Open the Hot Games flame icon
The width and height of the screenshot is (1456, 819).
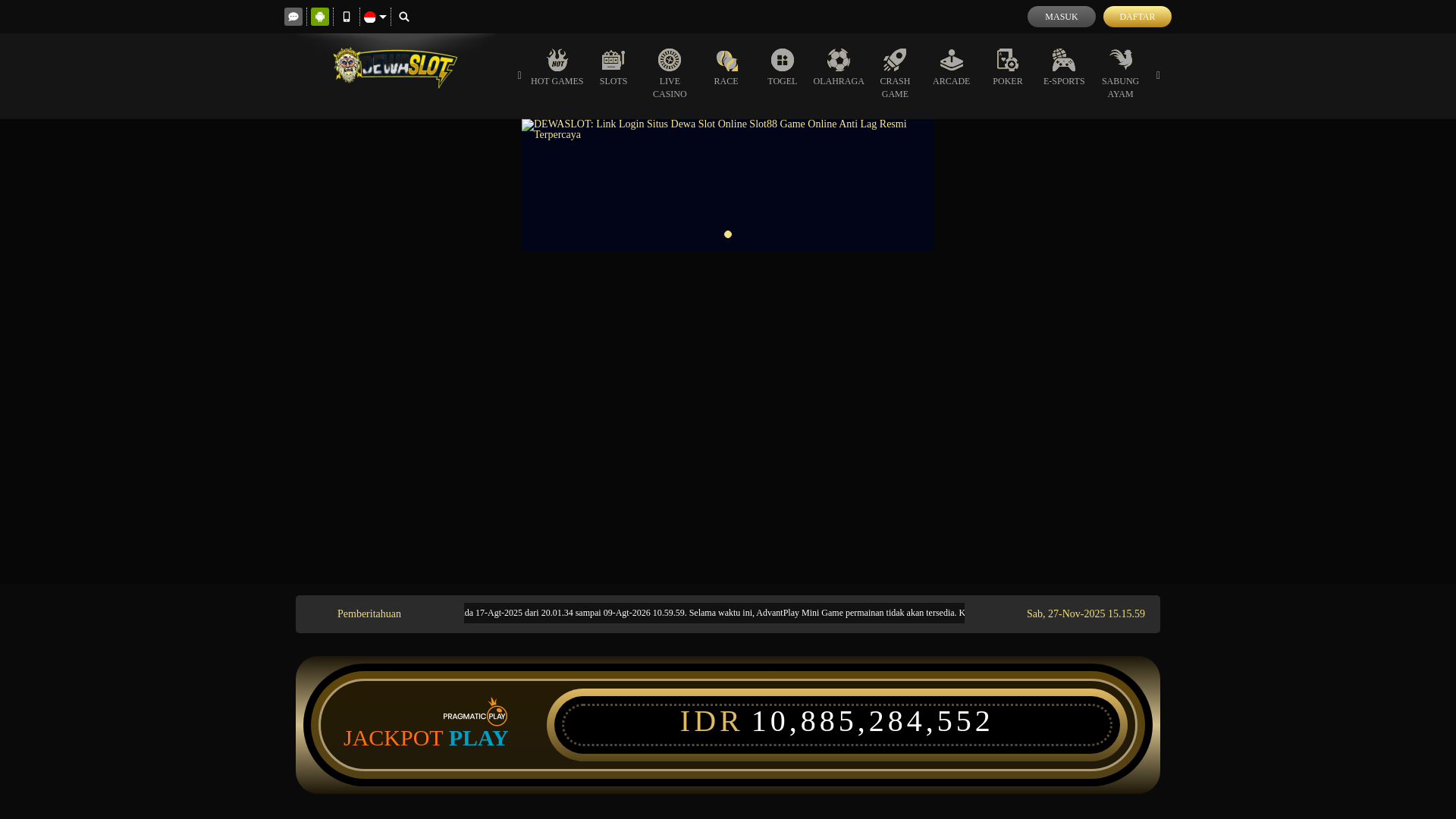point(557,59)
